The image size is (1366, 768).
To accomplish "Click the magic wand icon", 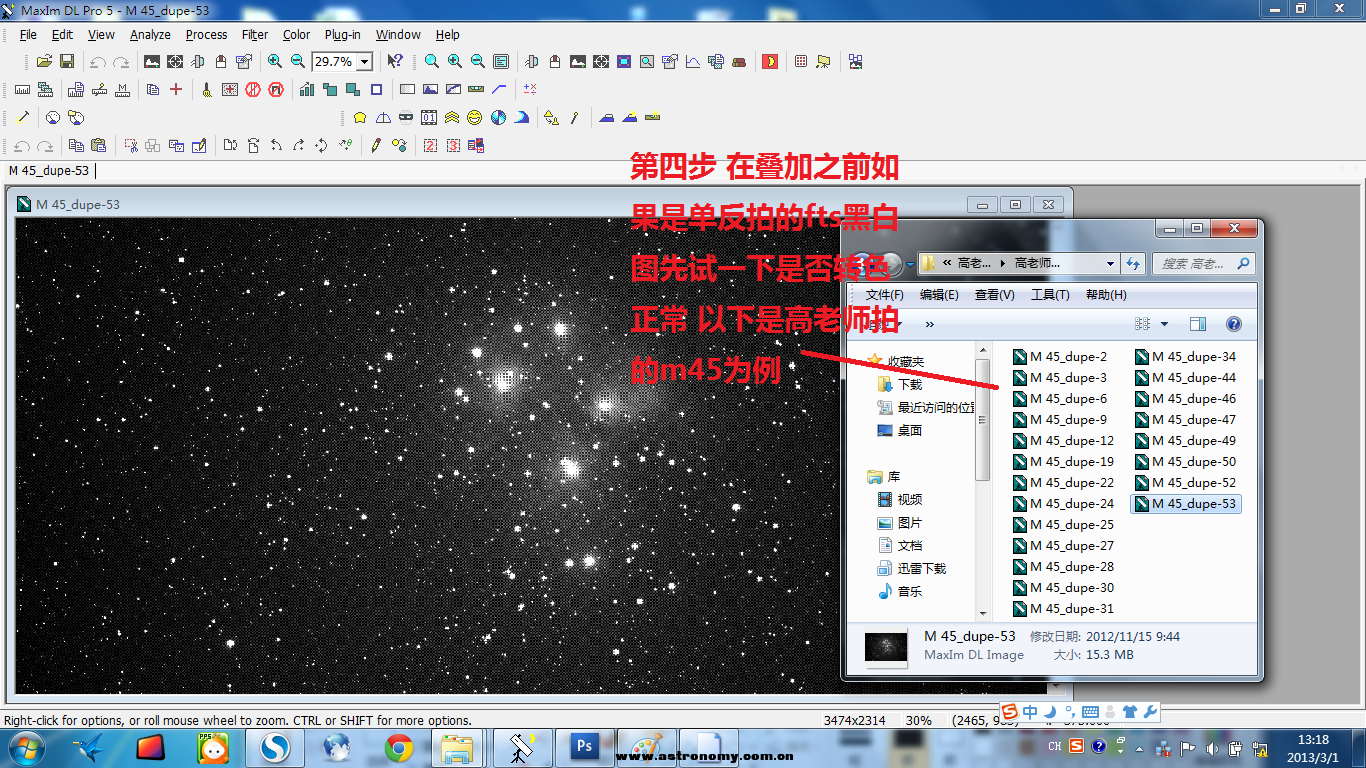I will click(x=23, y=117).
